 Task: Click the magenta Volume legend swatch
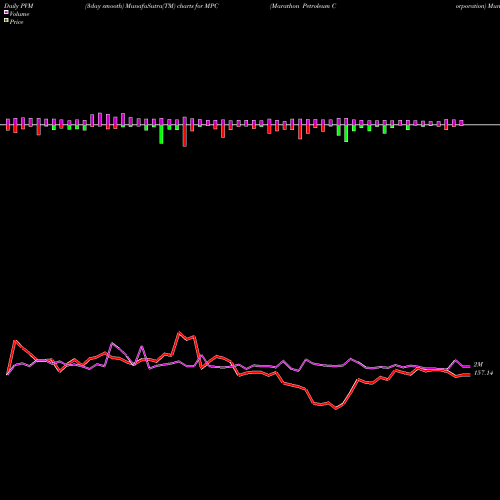point(6,12)
